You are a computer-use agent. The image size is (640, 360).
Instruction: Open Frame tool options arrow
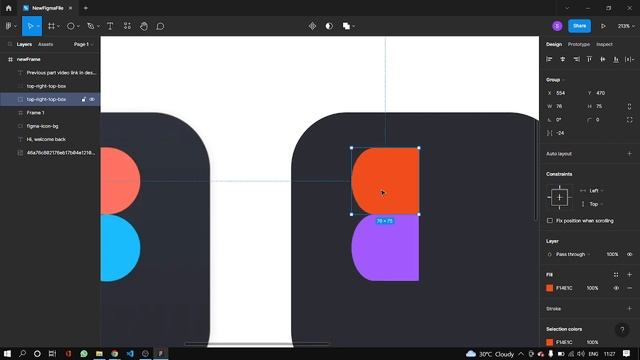click(x=58, y=27)
